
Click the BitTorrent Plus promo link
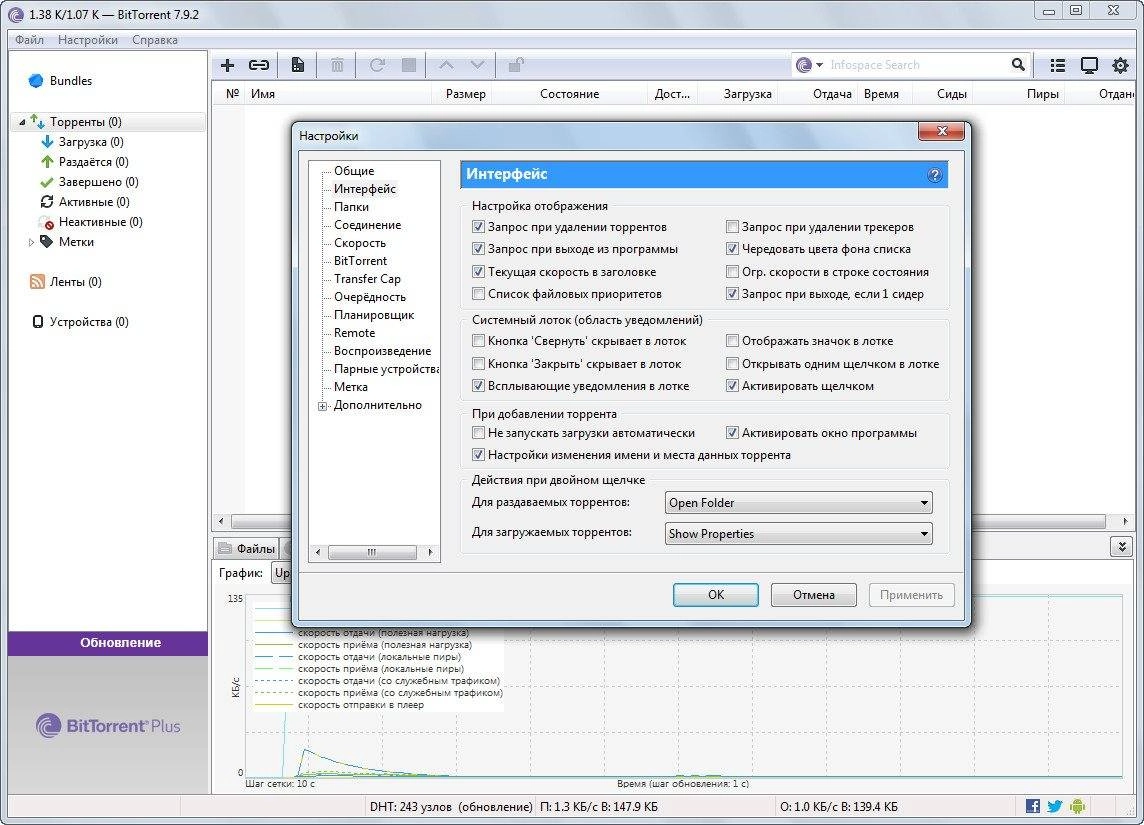(108, 725)
